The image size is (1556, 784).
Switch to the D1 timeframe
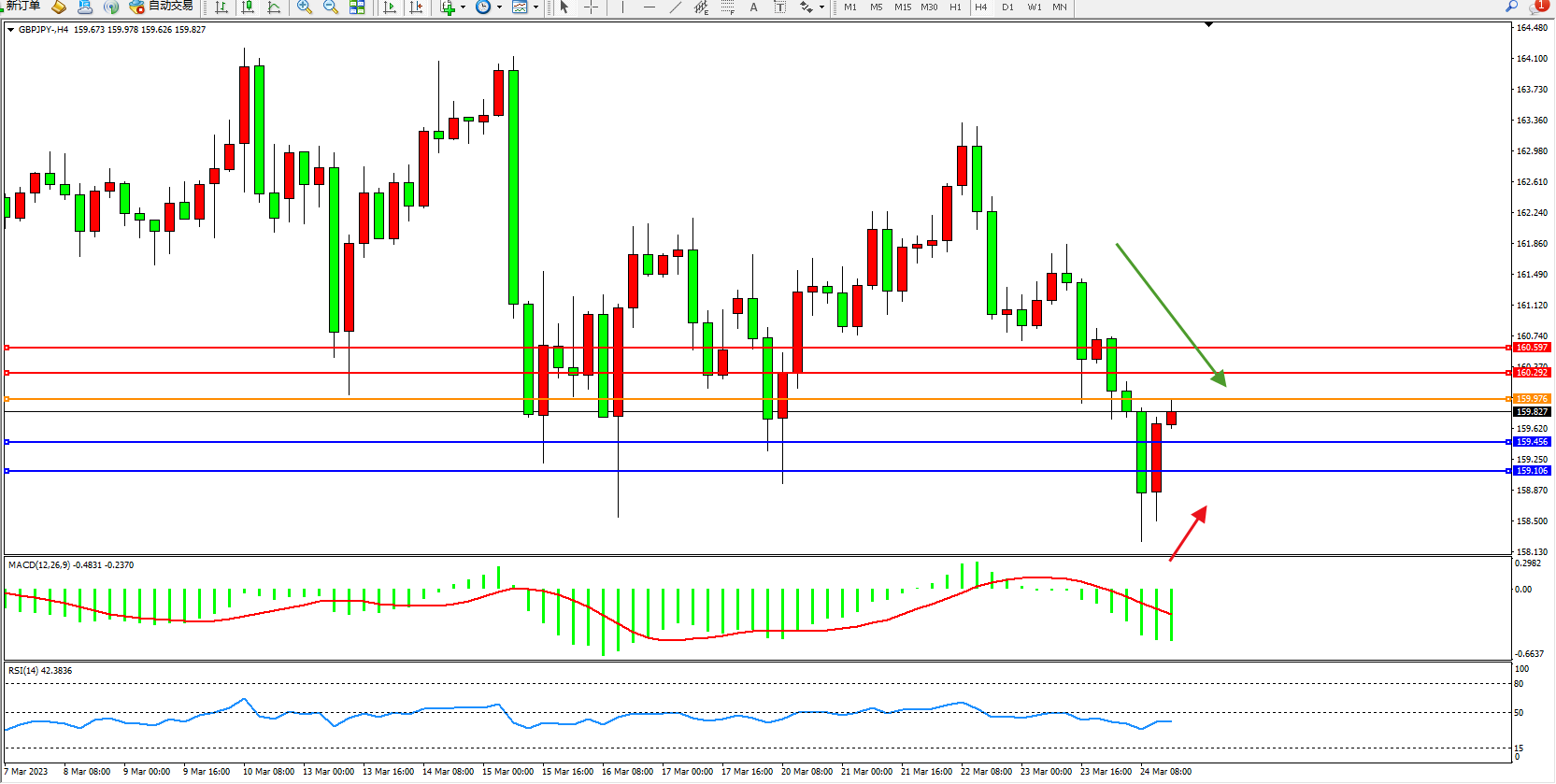point(1007,7)
